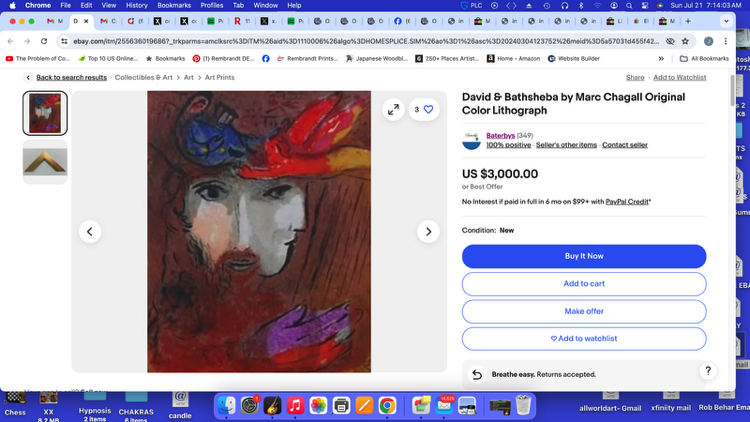Image resolution: width=750 pixels, height=422 pixels.
Task: Click the heart icon to favorite the listing
Action: (x=428, y=110)
